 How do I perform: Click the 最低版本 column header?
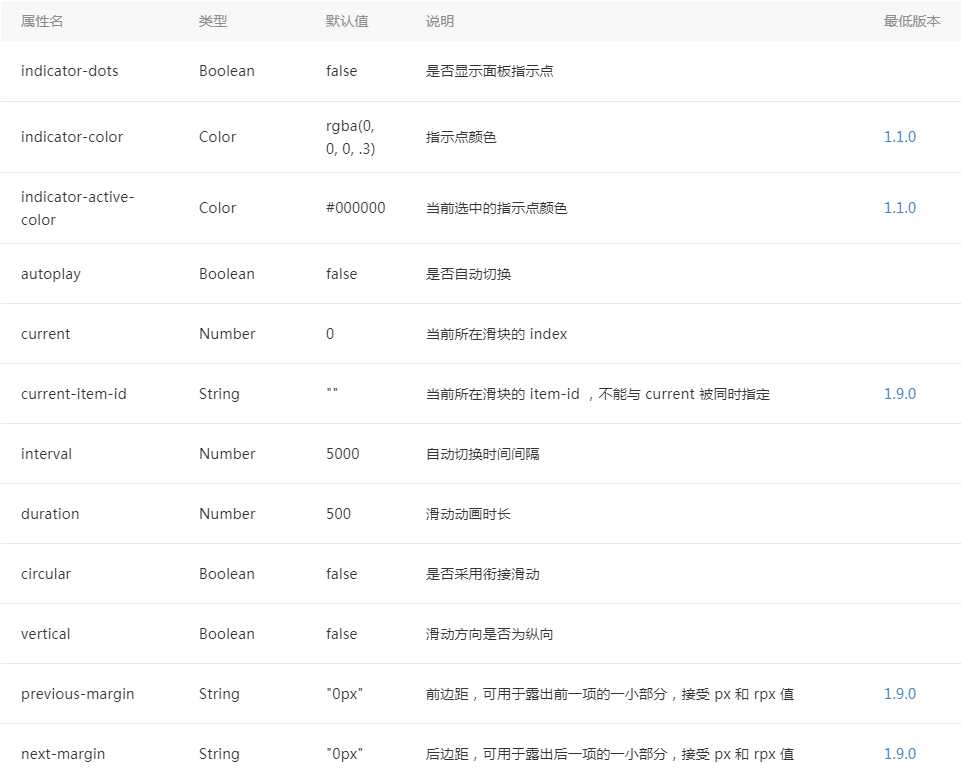(911, 21)
